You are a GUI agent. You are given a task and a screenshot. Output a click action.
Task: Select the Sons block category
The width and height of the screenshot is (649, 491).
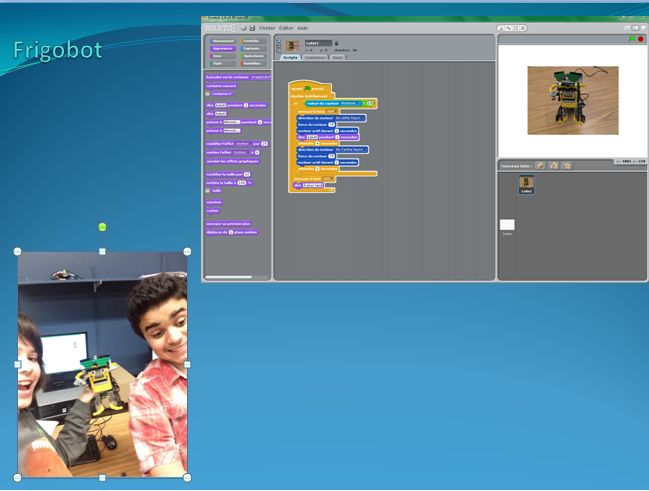pos(223,56)
